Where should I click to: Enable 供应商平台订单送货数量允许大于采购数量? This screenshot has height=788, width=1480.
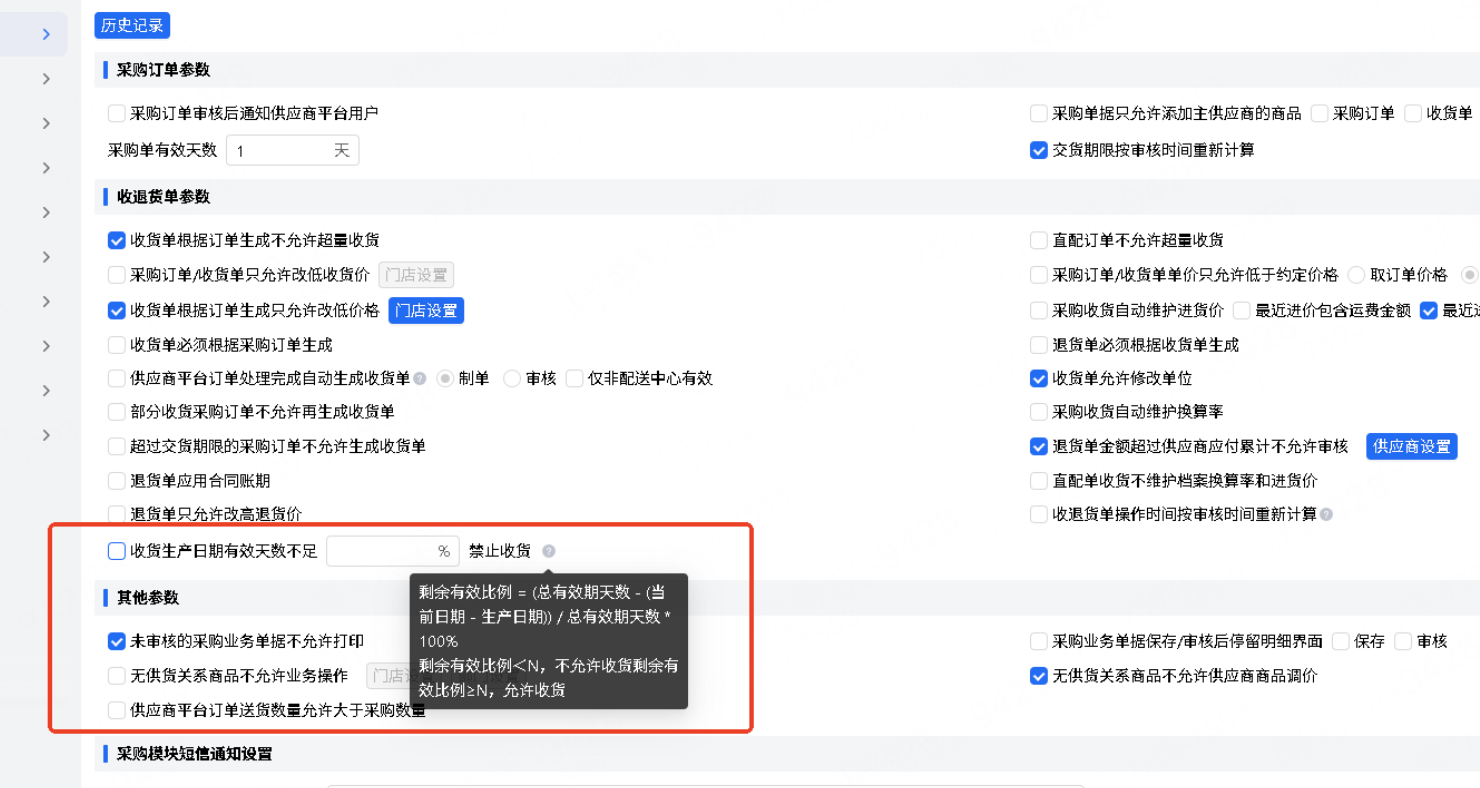pyautogui.click(x=117, y=710)
